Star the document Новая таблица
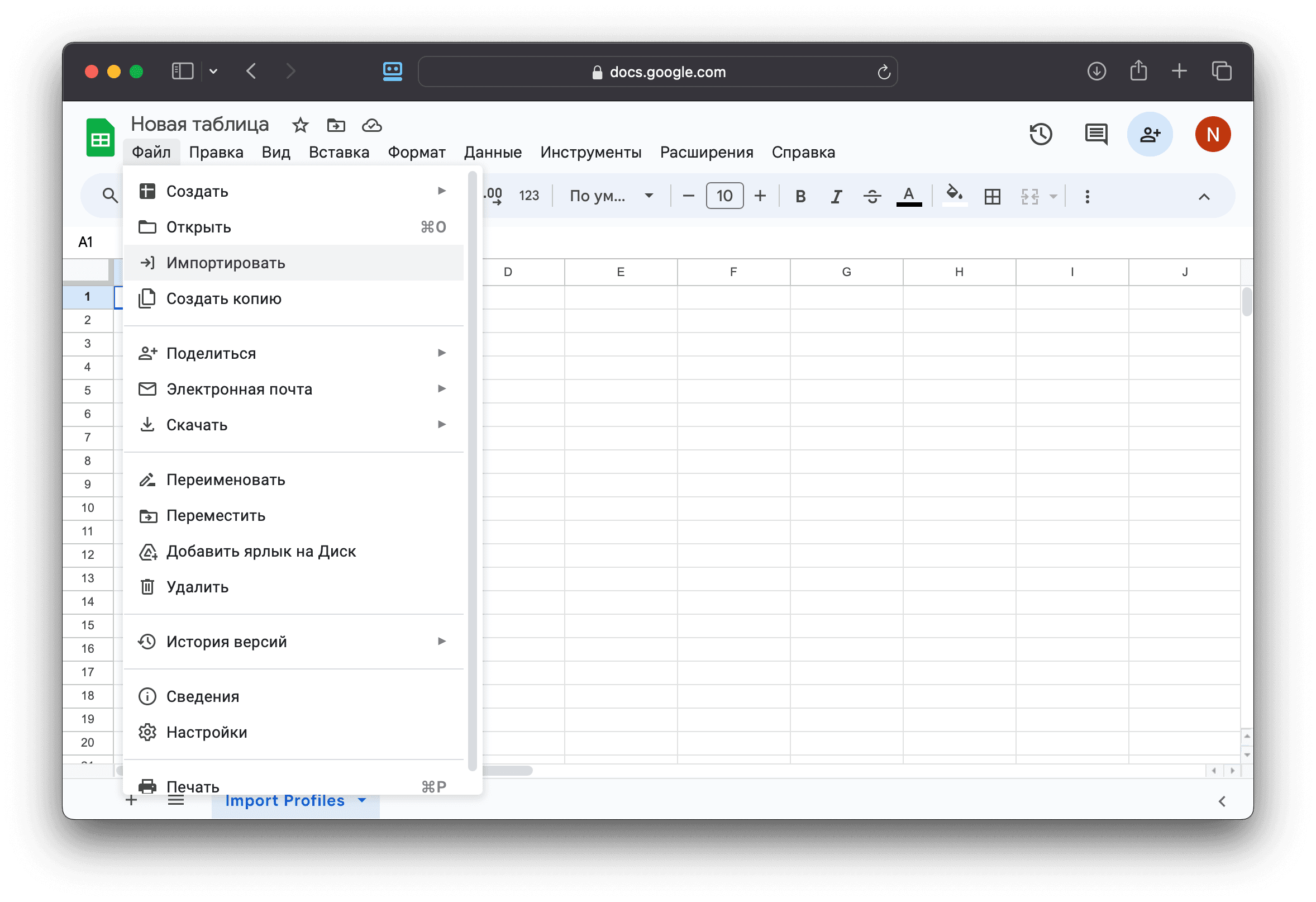 click(x=300, y=125)
